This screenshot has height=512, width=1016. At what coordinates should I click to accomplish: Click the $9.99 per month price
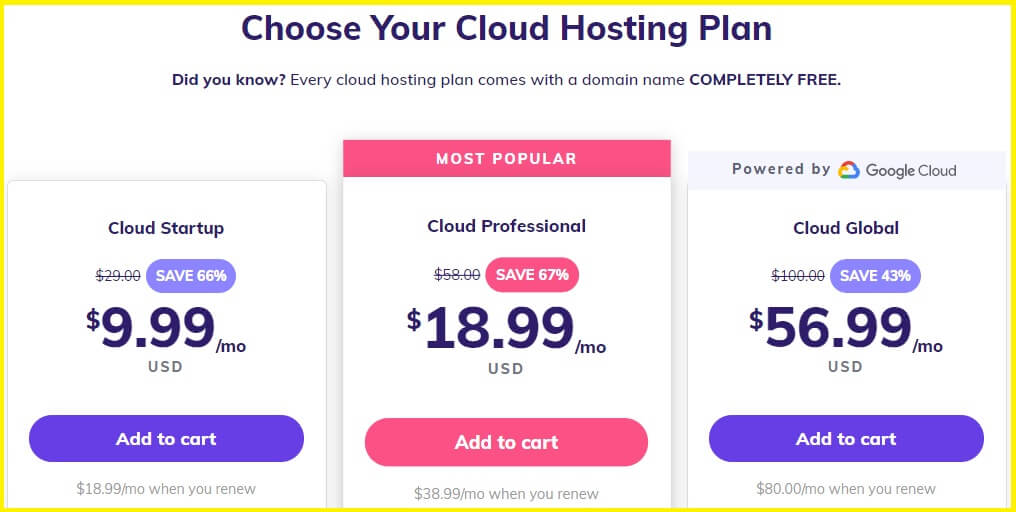pyautogui.click(x=166, y=329)
